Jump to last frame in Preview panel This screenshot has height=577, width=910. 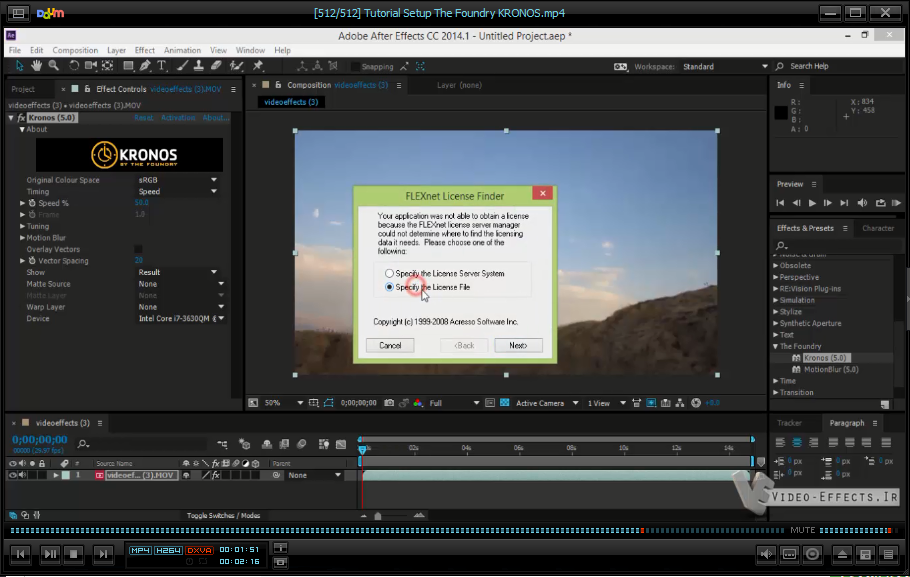844,203
